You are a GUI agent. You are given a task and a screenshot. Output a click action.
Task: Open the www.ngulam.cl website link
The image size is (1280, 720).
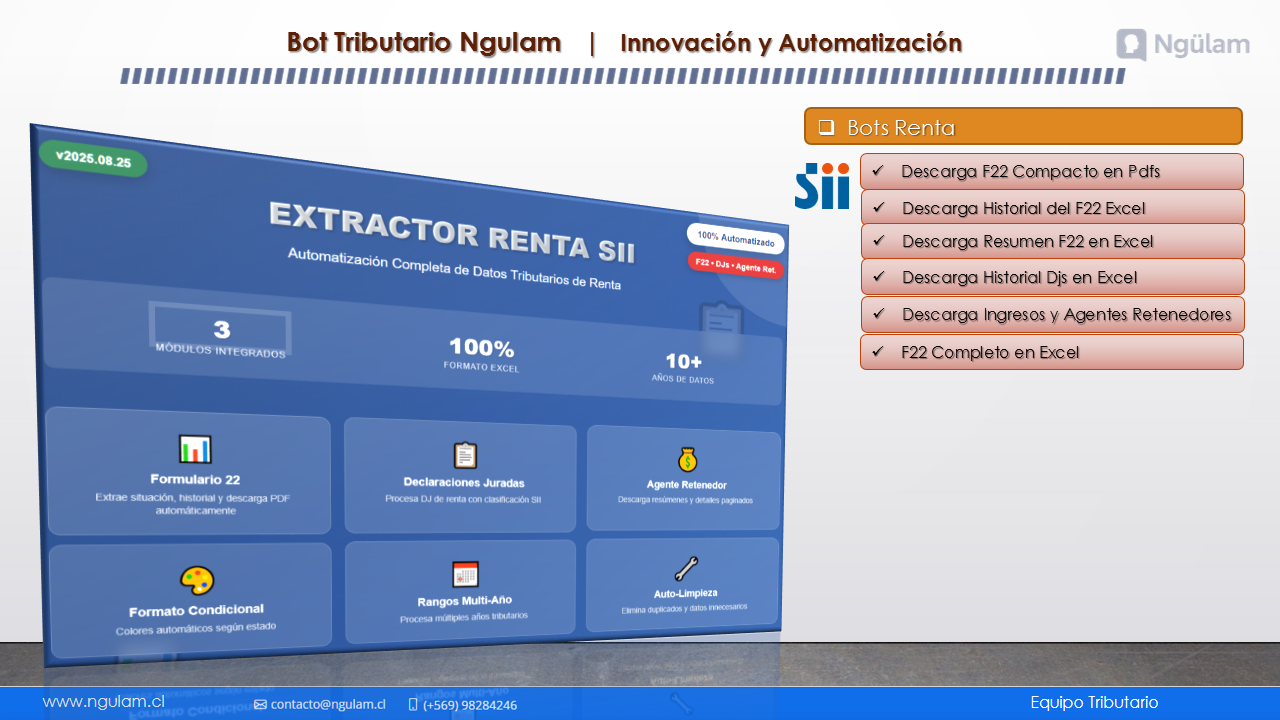[103, 702]
